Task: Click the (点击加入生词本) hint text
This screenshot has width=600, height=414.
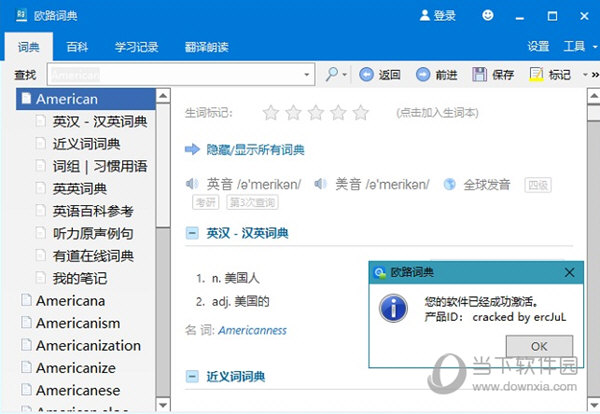Action: tap(437, 112)
